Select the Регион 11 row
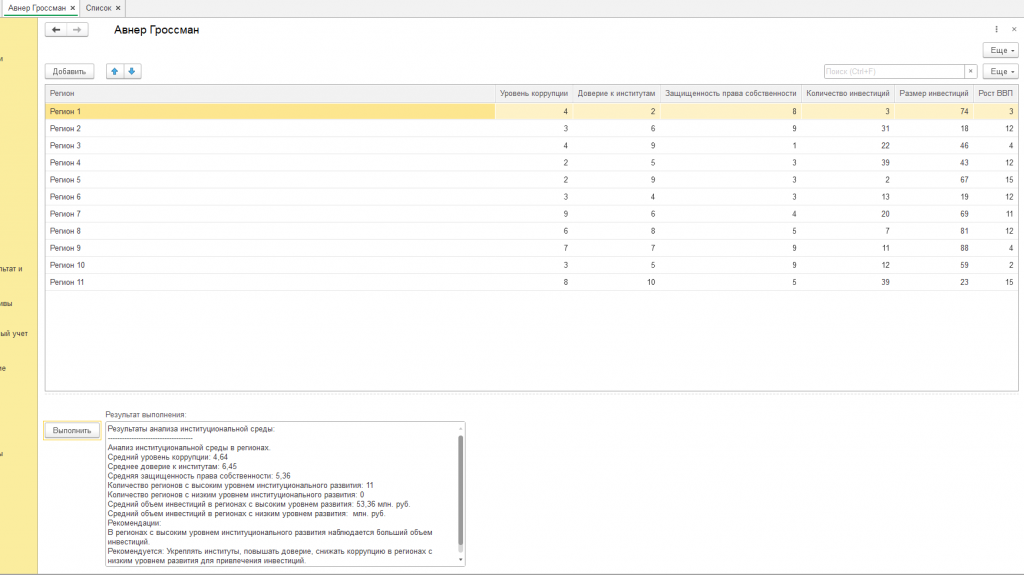 click(x=532, y=282)
